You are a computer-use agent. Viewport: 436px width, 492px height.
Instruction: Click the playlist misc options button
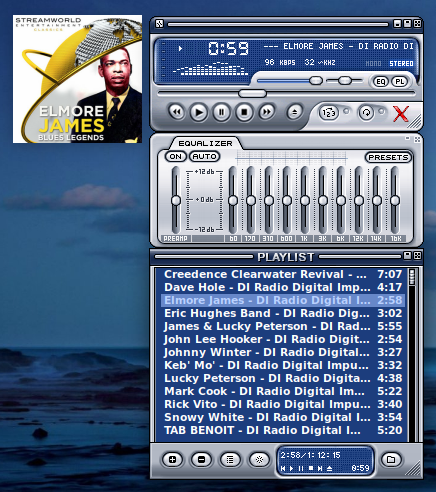259,460
